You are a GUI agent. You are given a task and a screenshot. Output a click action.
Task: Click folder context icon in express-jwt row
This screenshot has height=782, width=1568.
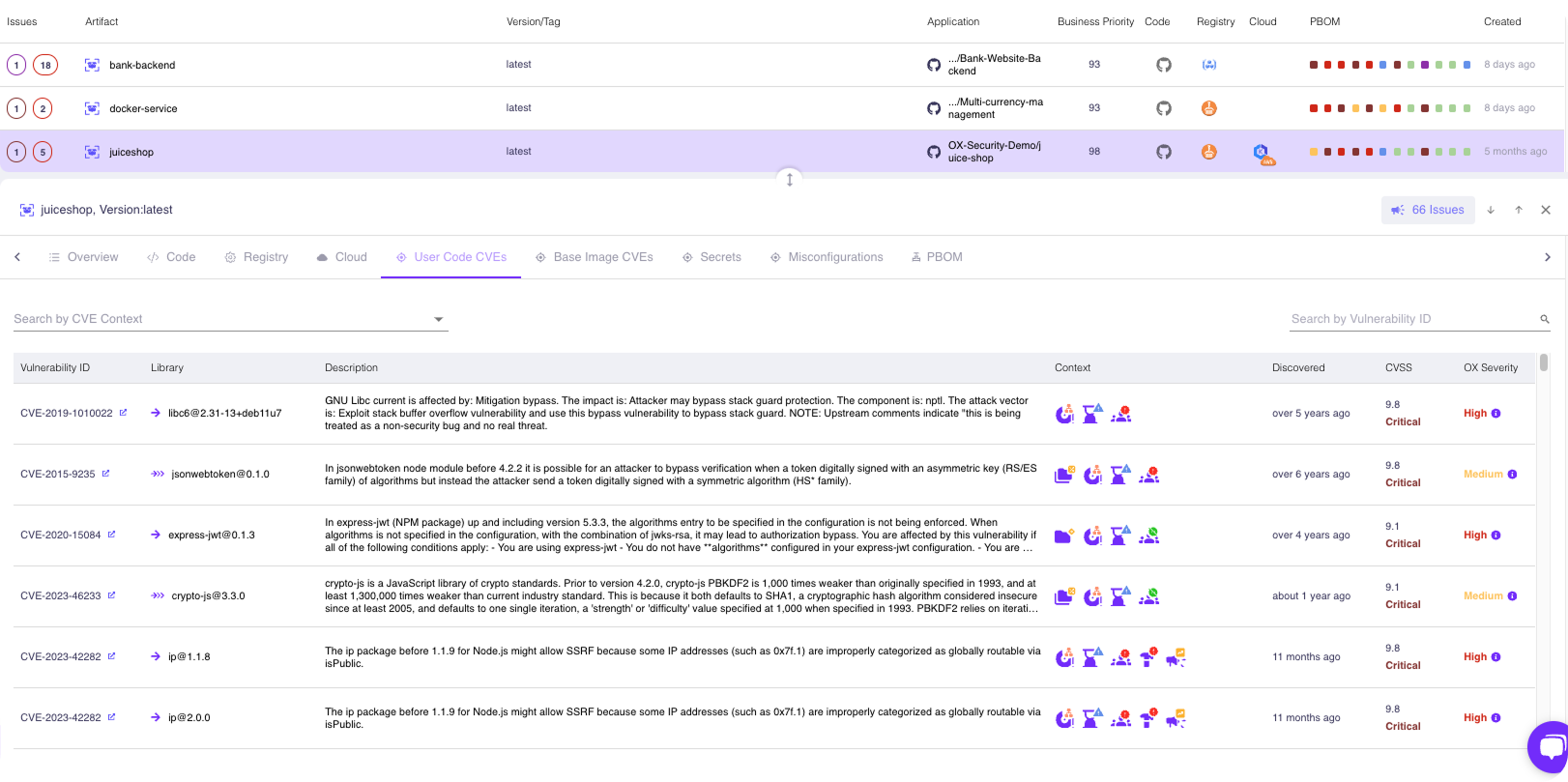[1064, 536]
